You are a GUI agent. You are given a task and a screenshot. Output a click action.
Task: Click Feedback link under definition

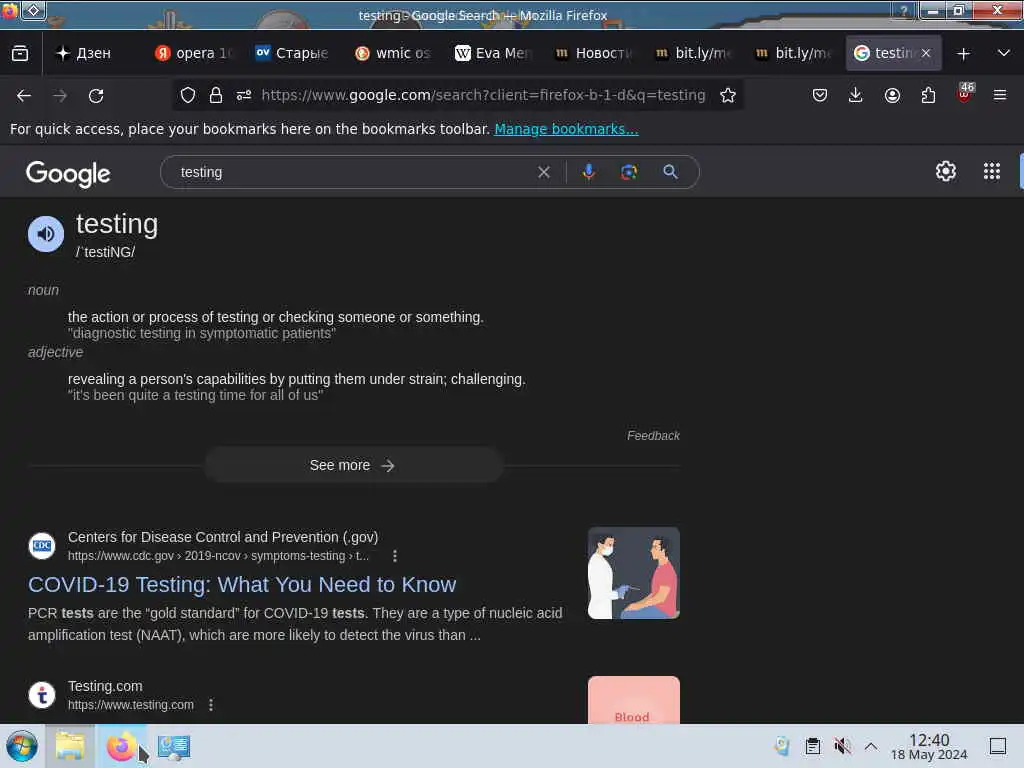tap(653, 436)
